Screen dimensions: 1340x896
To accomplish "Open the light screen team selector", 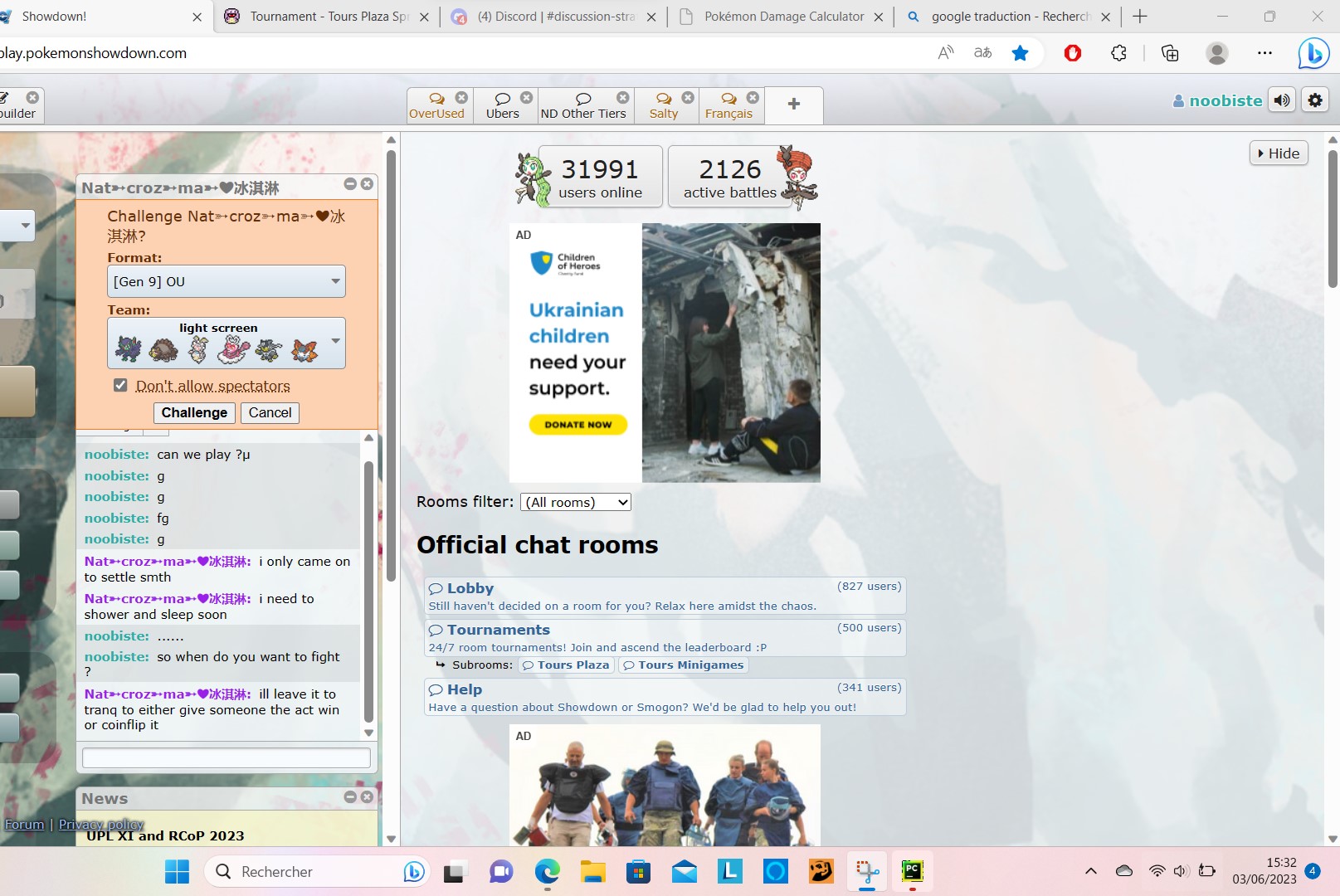I will [x=227, y=343].
